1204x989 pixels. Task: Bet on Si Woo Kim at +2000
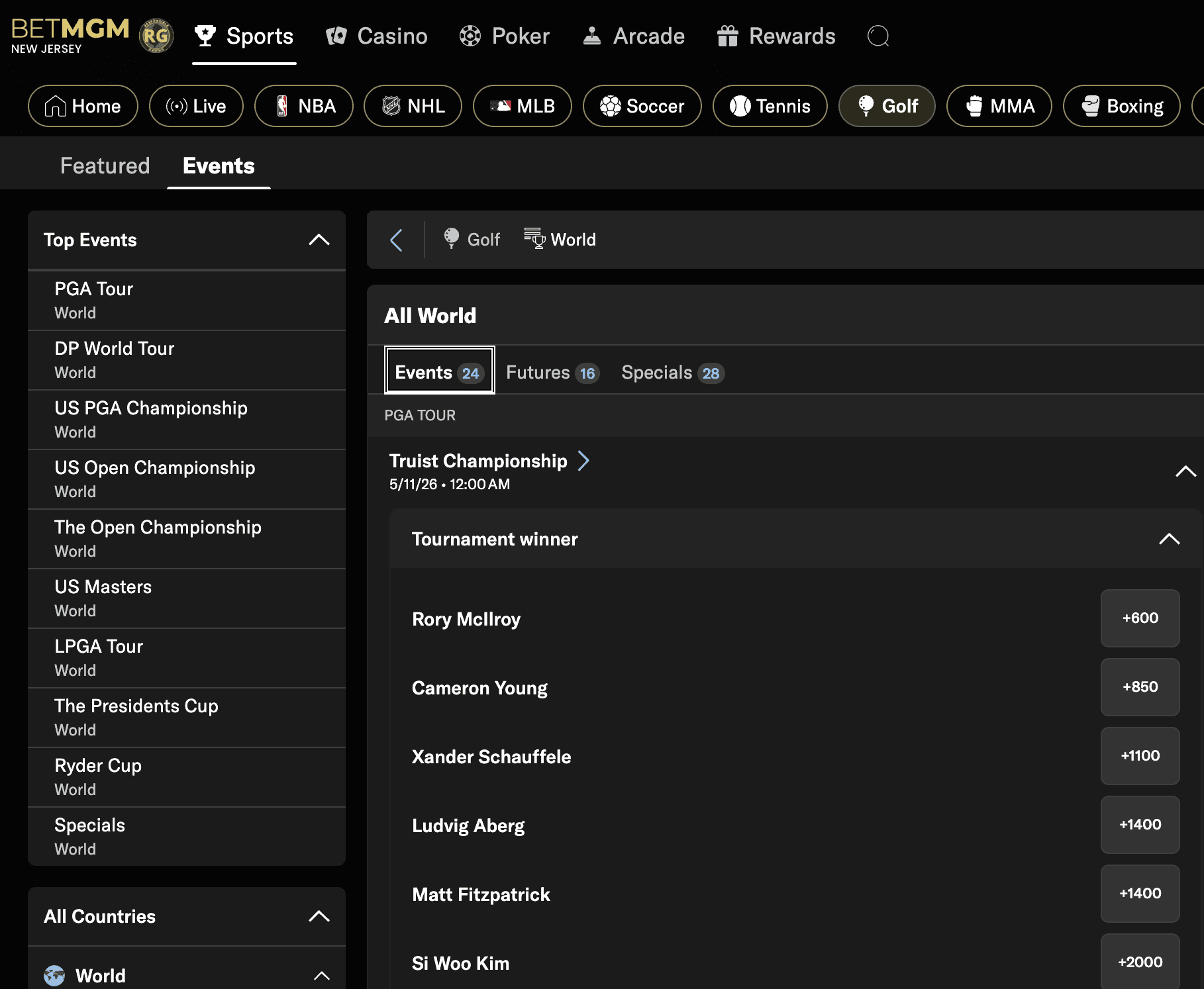(x=1140, y=961)
